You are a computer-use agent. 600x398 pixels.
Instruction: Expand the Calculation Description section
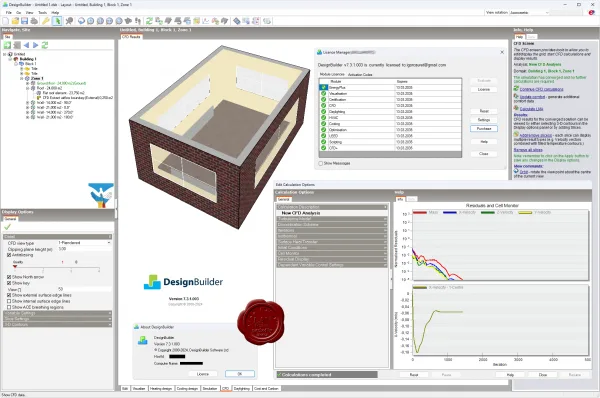coord(332,207)
